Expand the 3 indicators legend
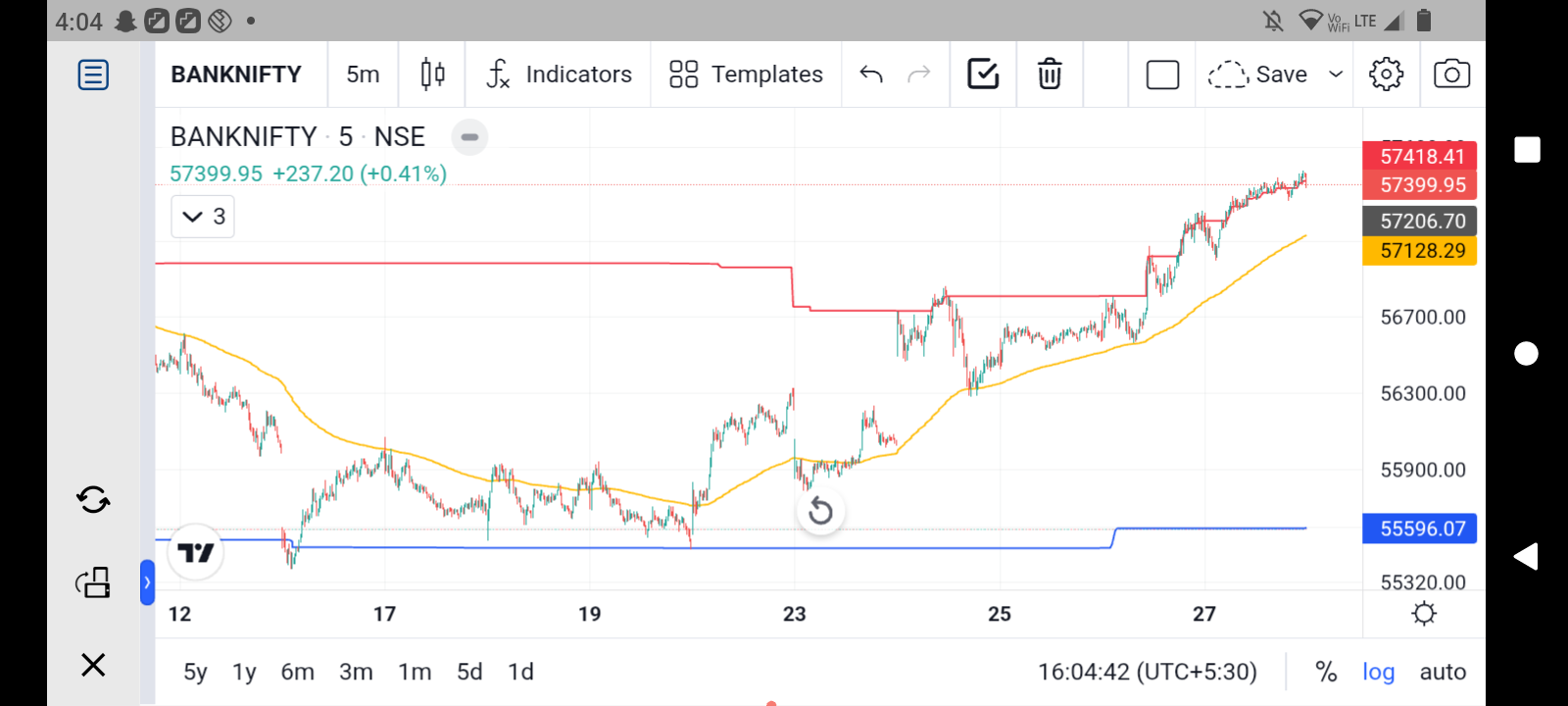The image size is (1568, 706). tap(203, 217)
